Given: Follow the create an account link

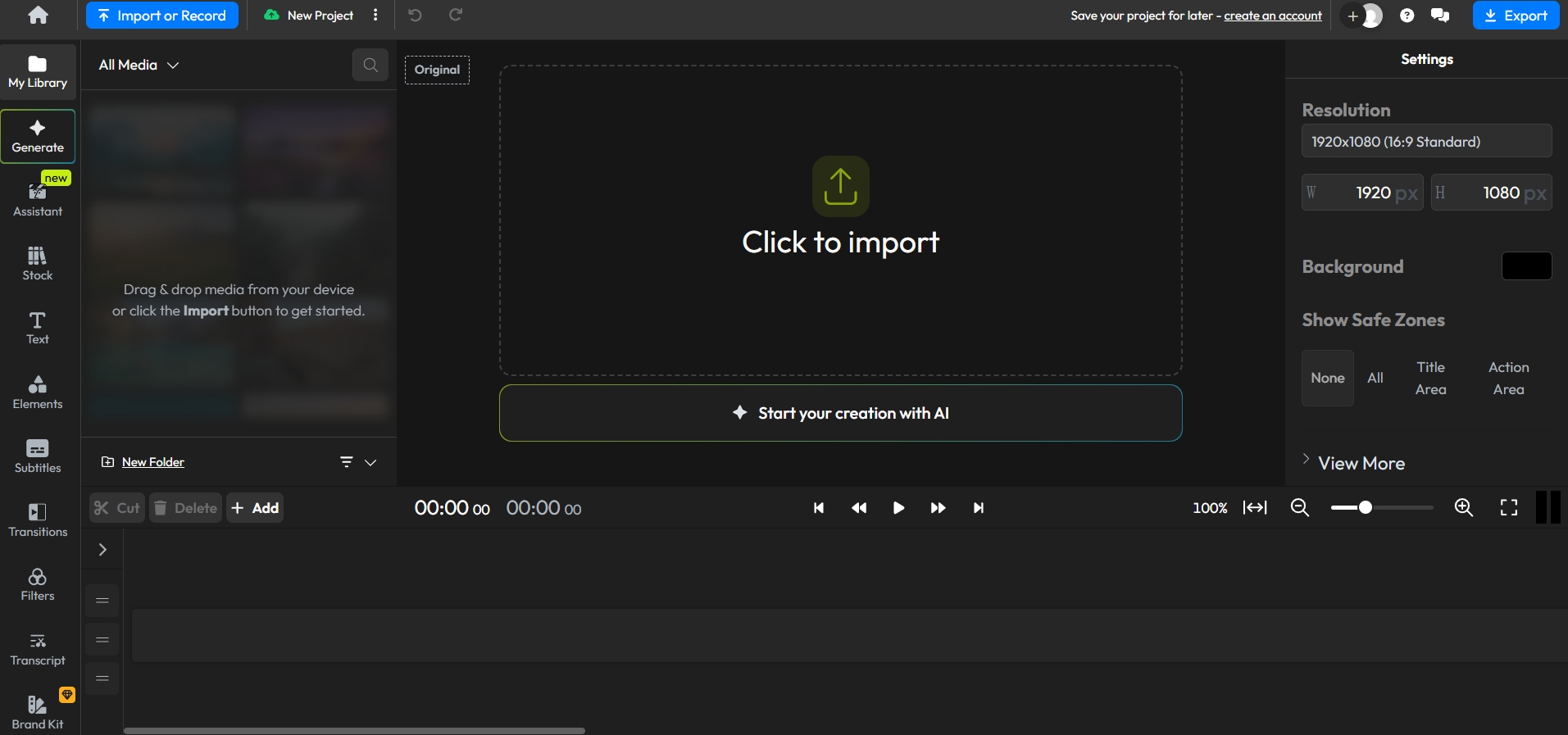Looking at the screenshot, I should point(1273,16).
